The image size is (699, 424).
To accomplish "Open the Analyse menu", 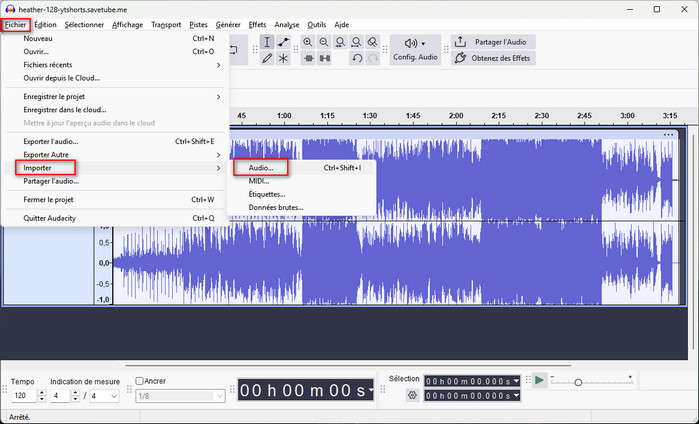I will click(287, 25).
